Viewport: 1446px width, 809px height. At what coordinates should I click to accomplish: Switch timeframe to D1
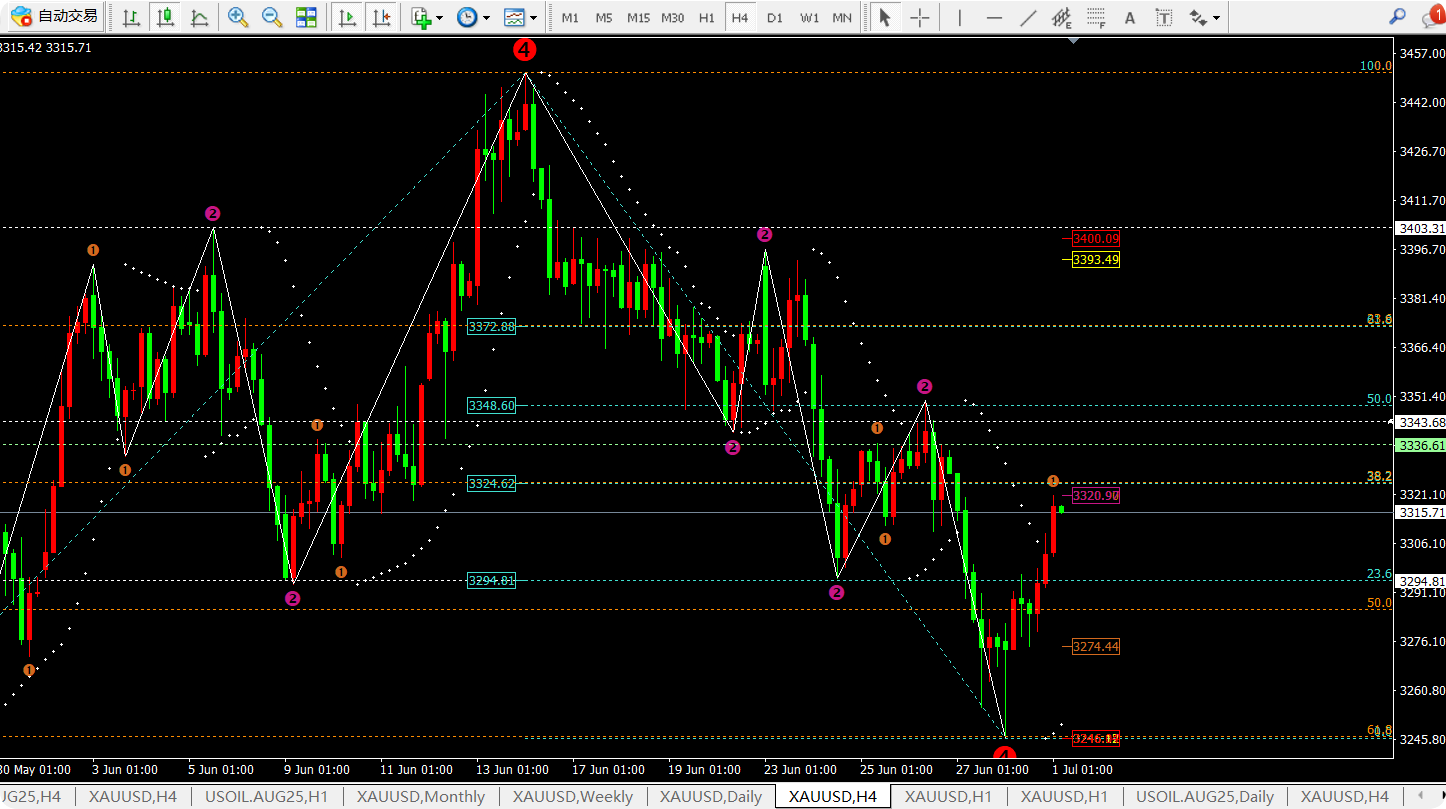click(x=774, y=18)
